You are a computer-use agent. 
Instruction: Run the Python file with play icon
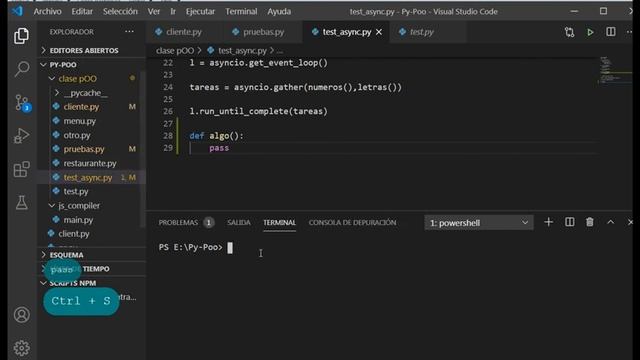(590, 32)
